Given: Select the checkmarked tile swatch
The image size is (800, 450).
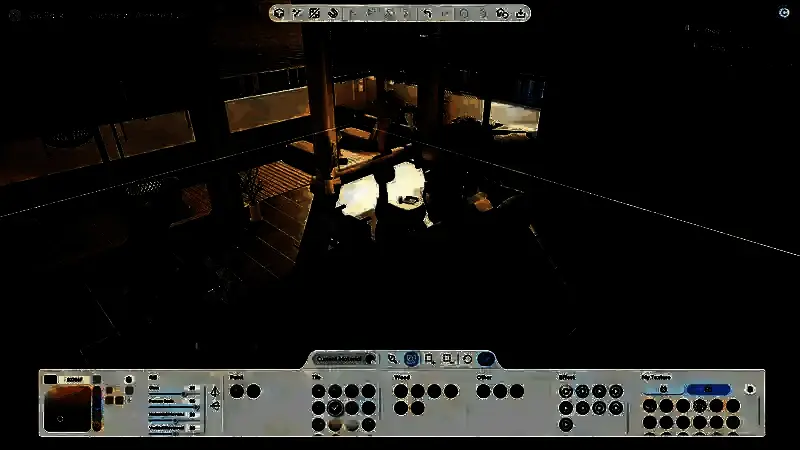Looking at the screenshot, I should tap(335, 408).
